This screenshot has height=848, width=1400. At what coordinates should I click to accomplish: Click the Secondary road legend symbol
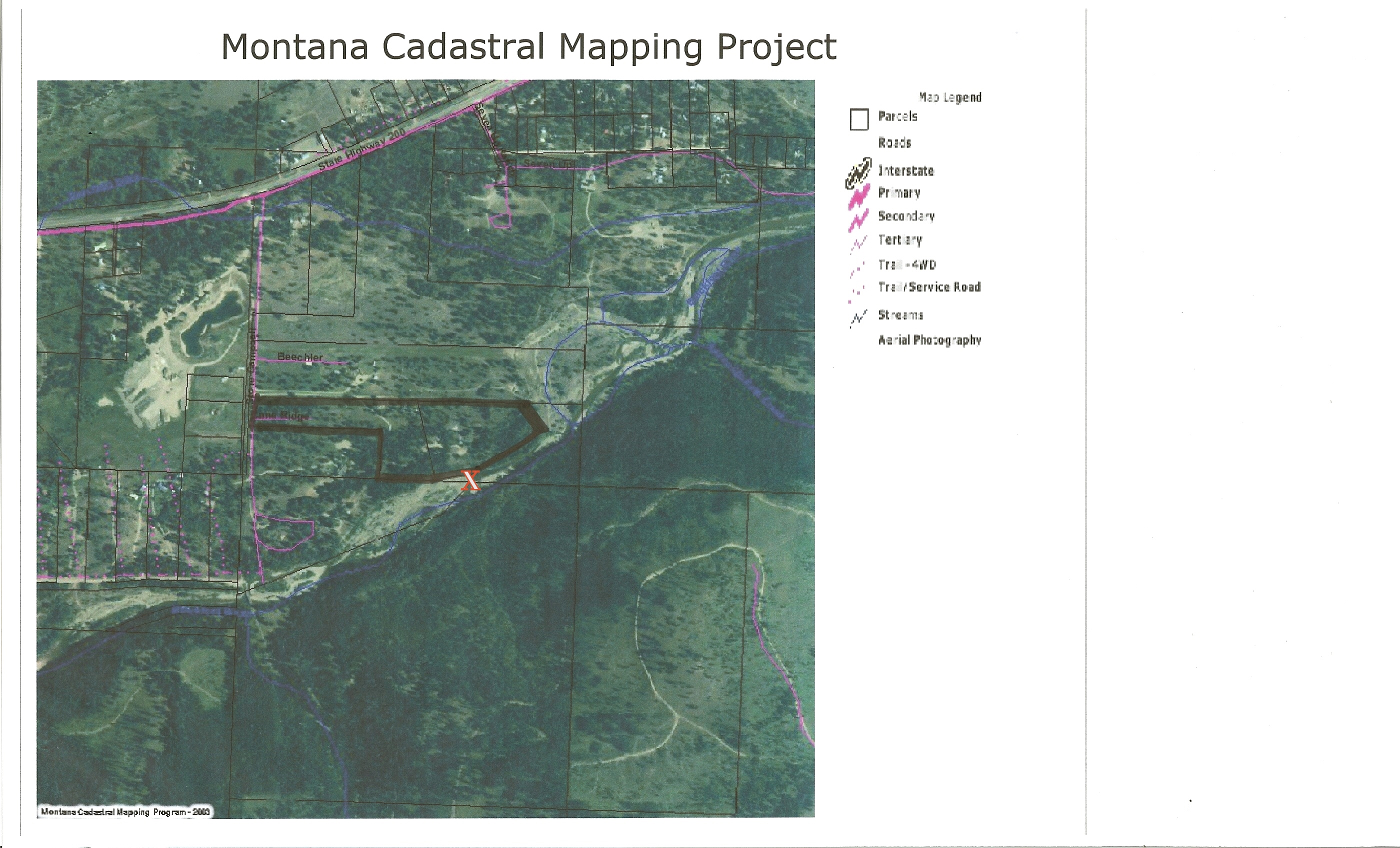858,220
